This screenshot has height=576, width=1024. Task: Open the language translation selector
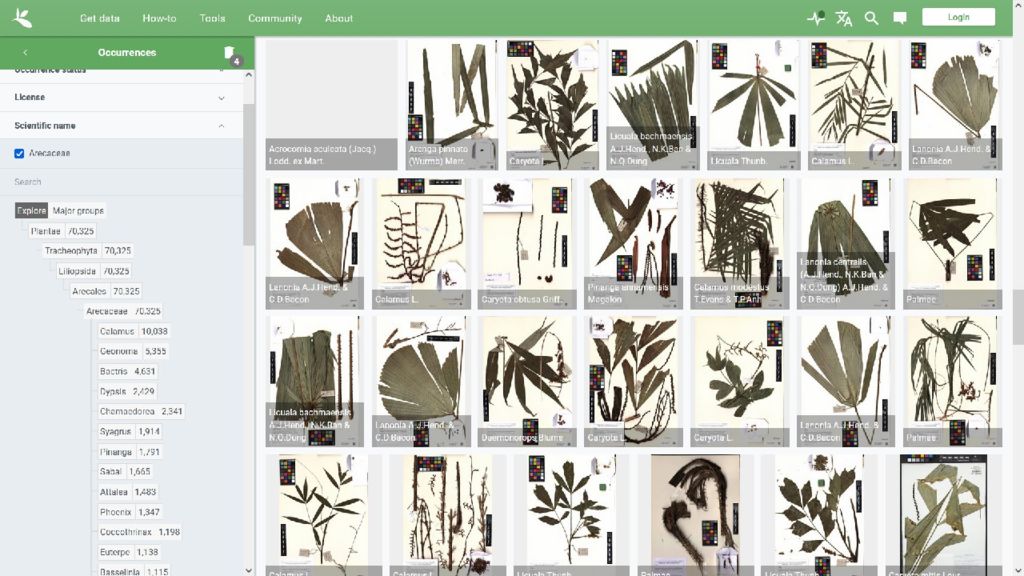point(844,18)
